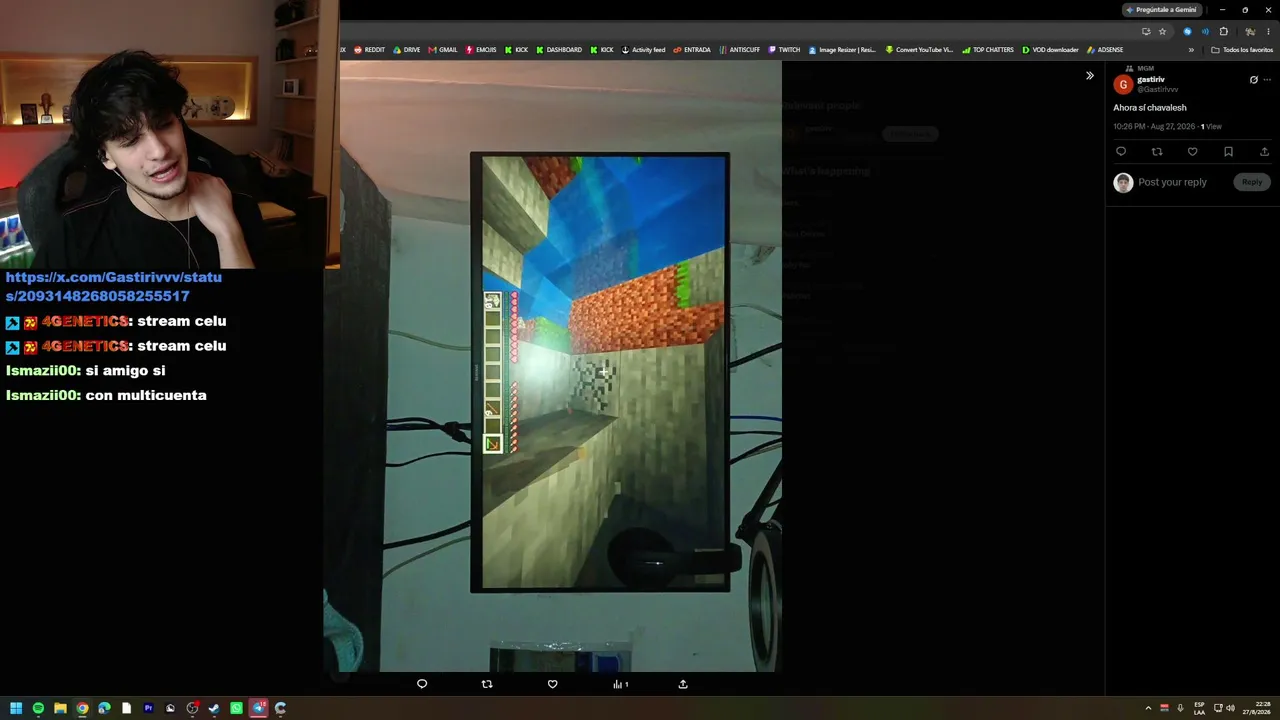
Task: Open the ENTRADA bookmark
Action: pos(692,50)
